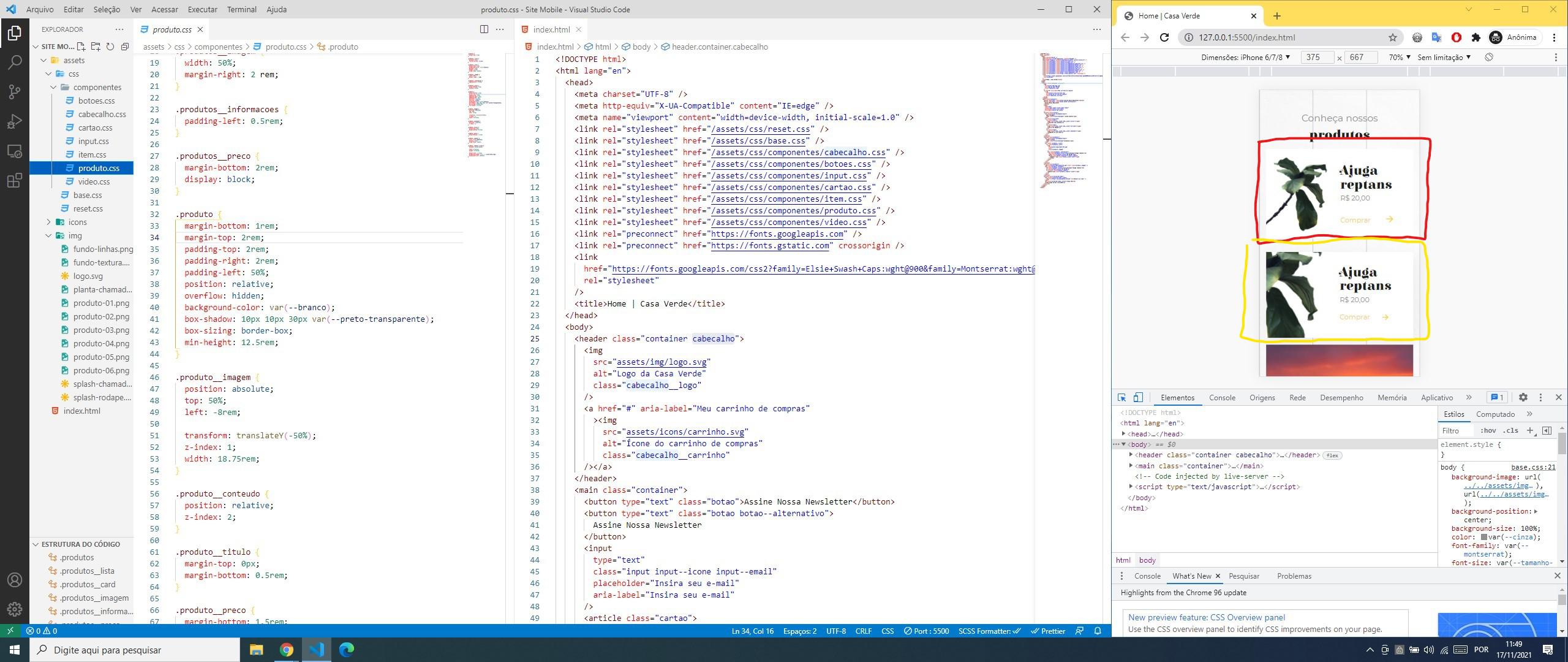
Task: Open the errors and warnings indicator
Action: pyautogui.click(x=42, y=631)
